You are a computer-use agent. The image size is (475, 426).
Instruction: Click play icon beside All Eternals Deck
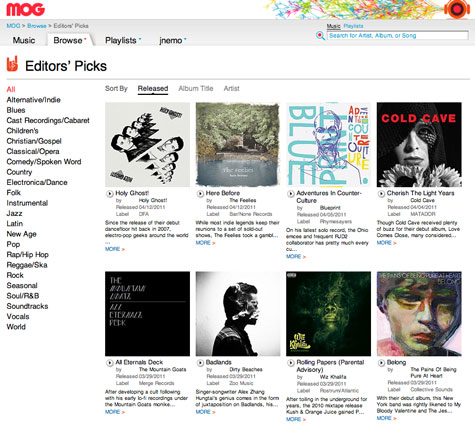[x=110, y=363]
